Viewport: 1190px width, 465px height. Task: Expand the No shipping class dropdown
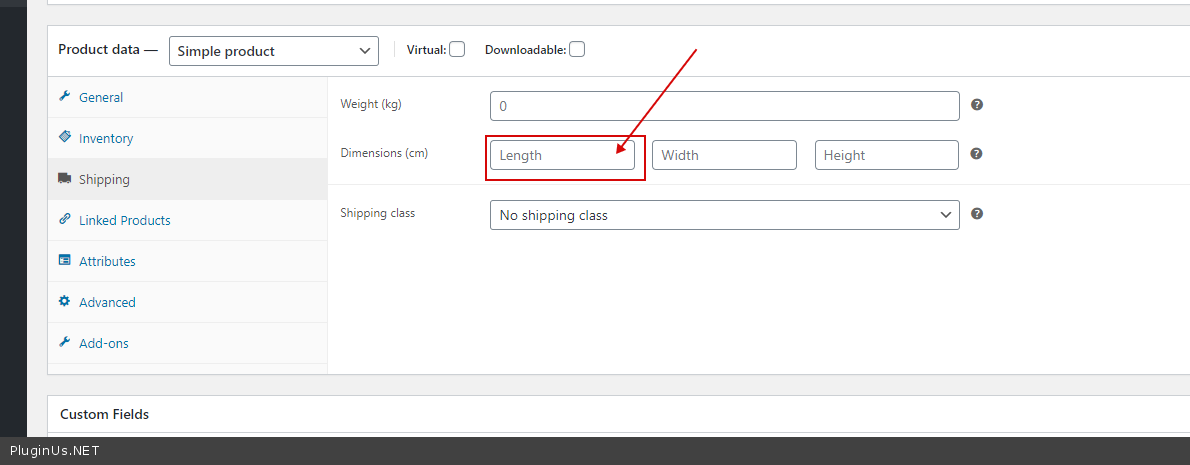[x=724, y=215]
